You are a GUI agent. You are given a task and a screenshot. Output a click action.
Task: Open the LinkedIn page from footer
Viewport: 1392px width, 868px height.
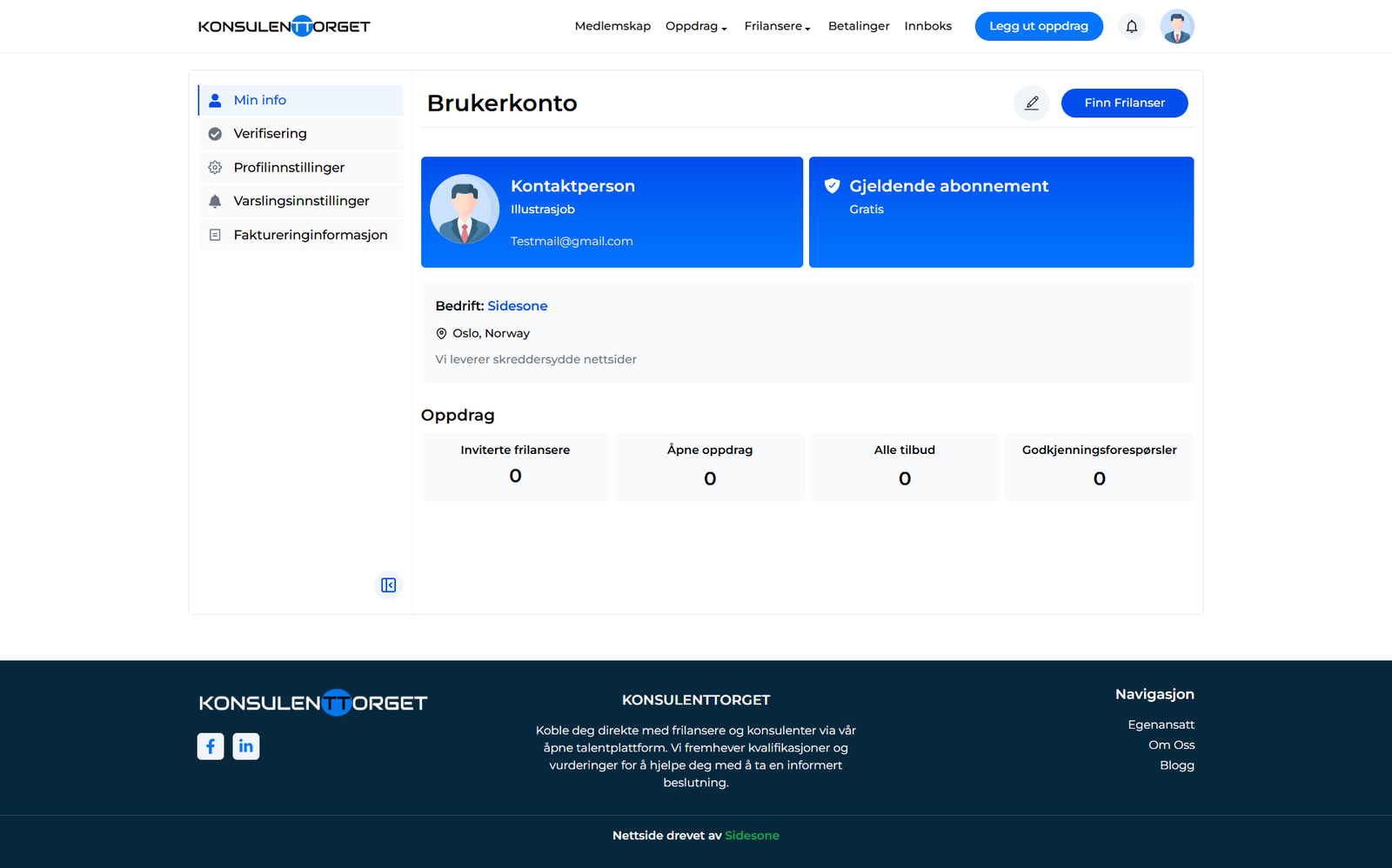tap(246, 746)
